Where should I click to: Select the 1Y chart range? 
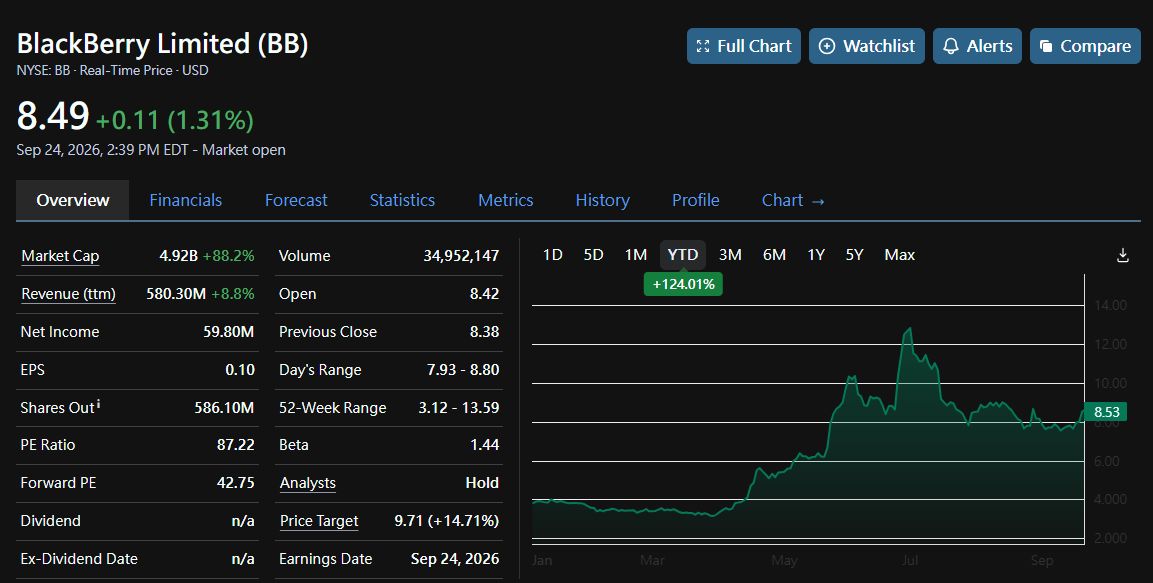pos(816,254)
